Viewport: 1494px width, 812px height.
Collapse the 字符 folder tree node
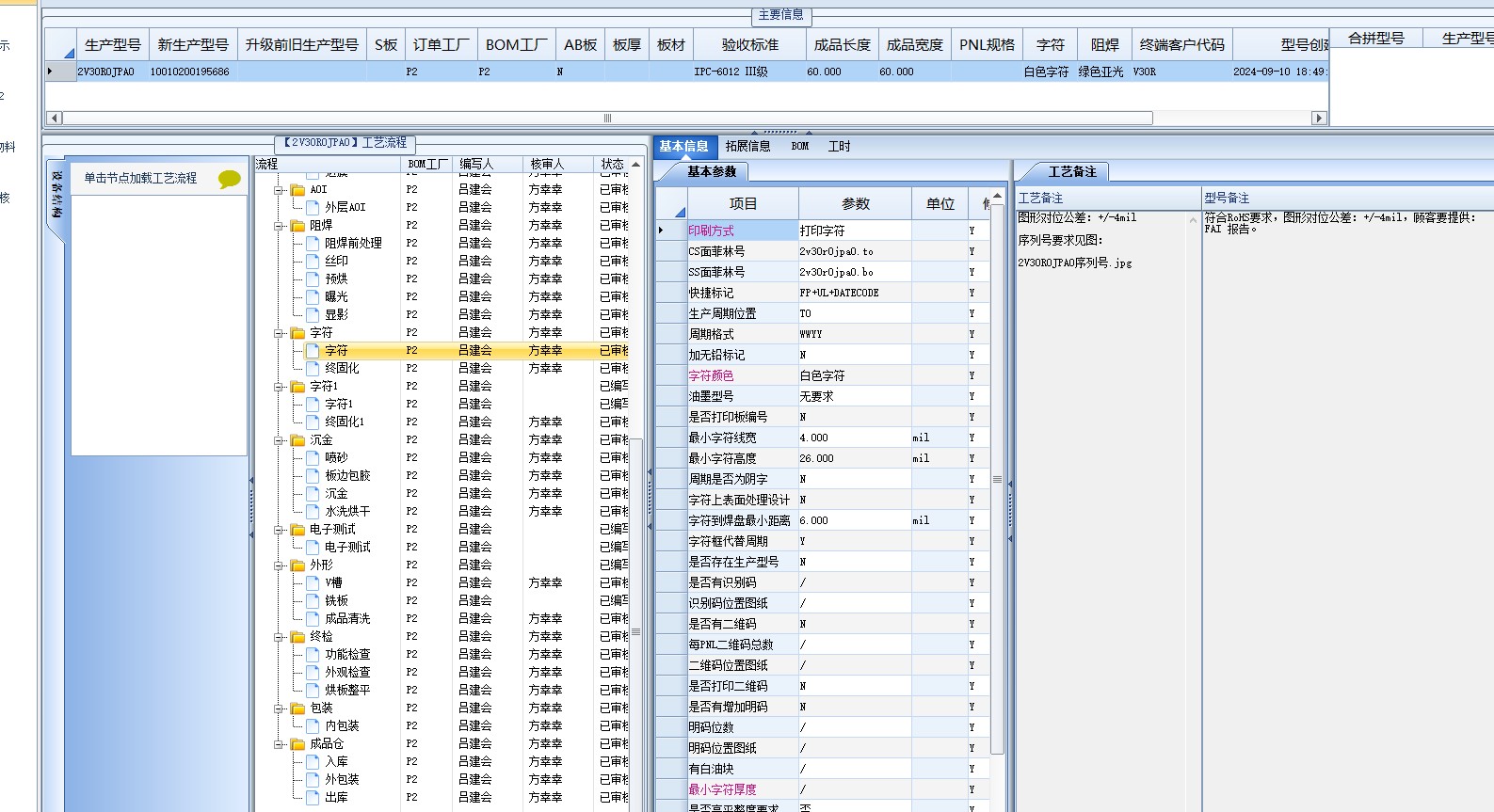click(x=279, y=333)
